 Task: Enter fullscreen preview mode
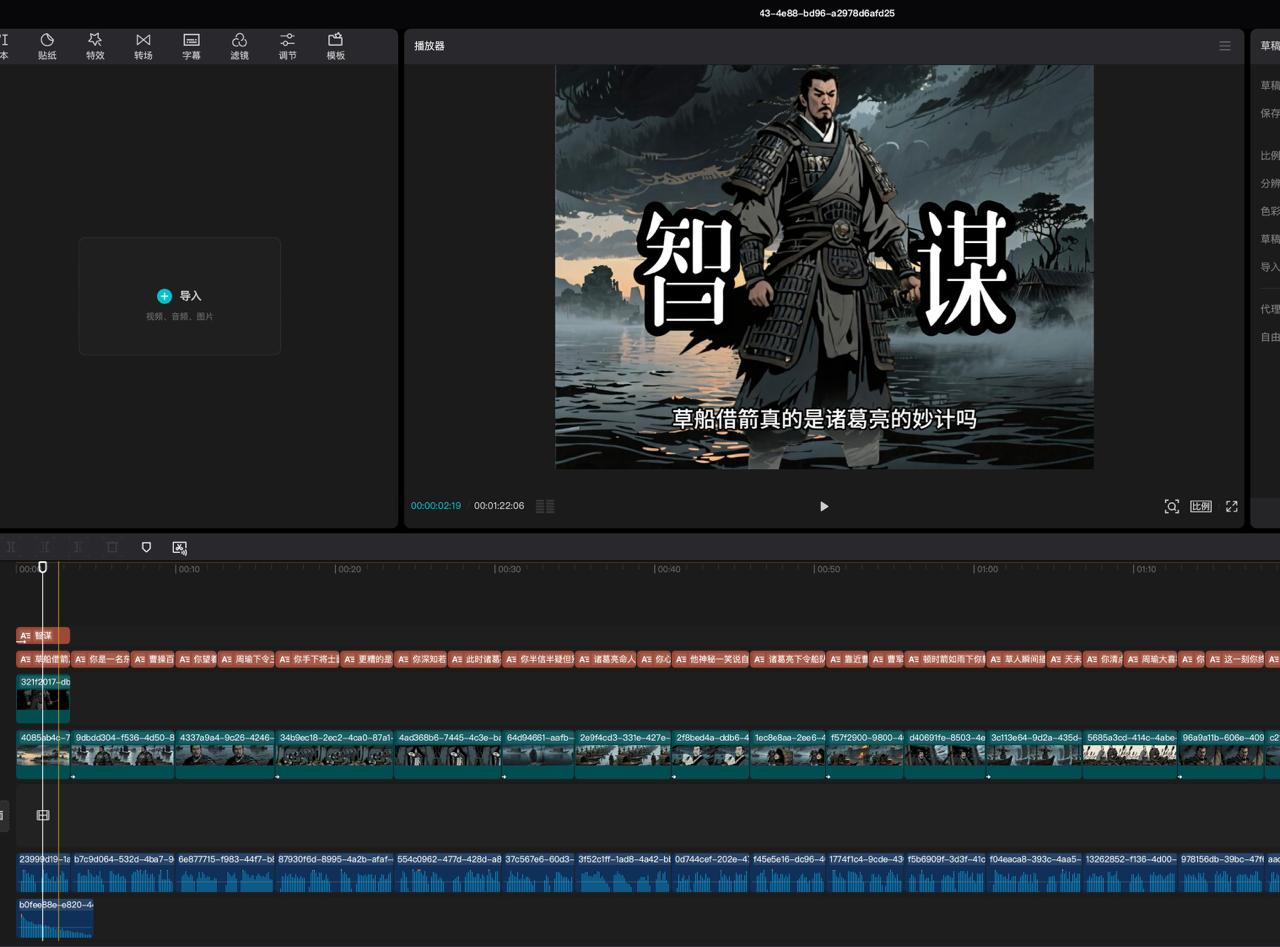(1231, 506)
